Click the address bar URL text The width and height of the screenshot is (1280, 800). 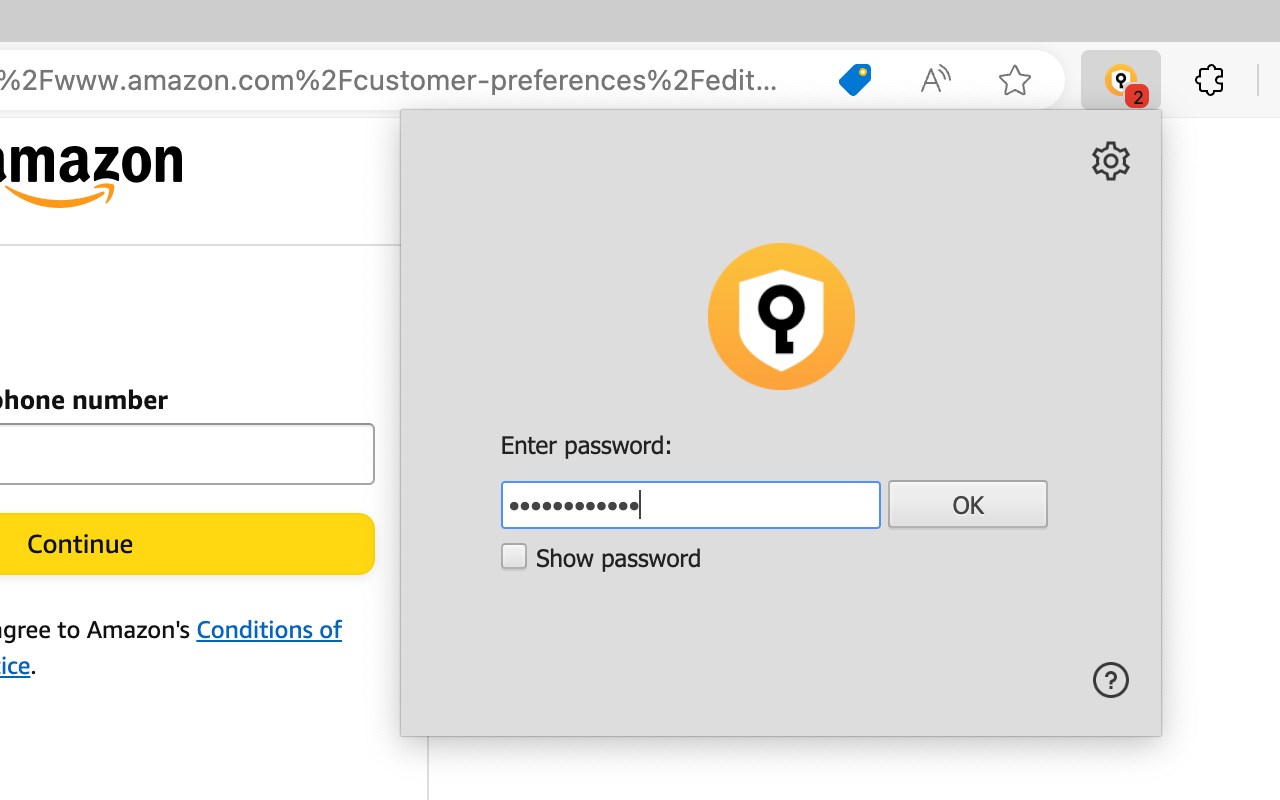(388, 80)
